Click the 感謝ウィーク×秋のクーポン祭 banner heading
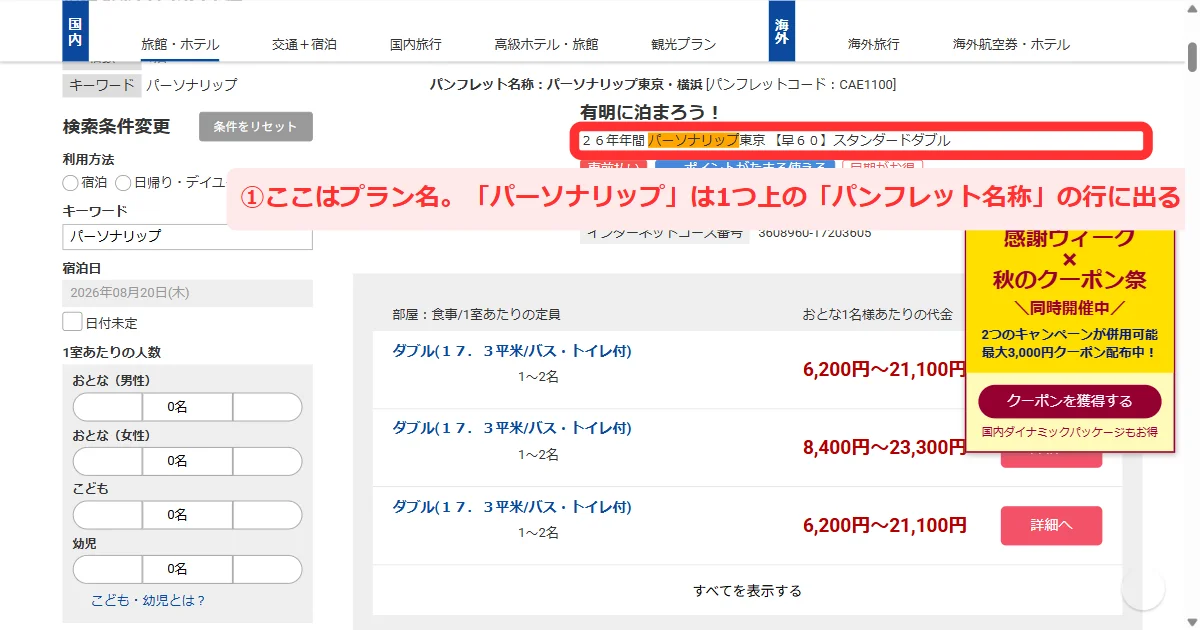This screenshot has height=630, width=1200. point(1070,258)
